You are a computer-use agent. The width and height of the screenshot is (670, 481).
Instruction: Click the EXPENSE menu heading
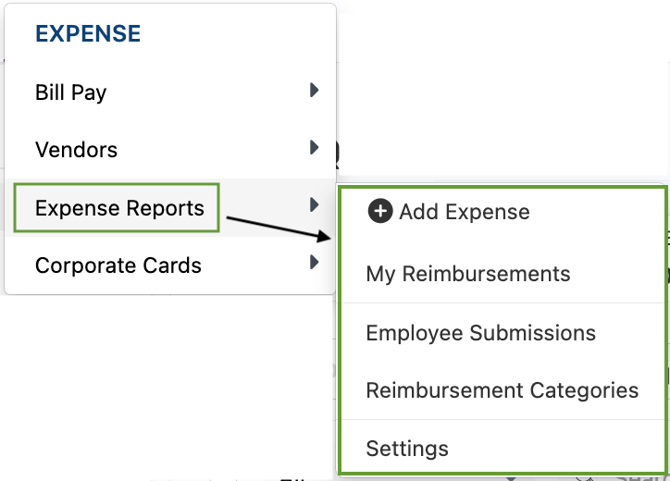click(x=88, y=34)
